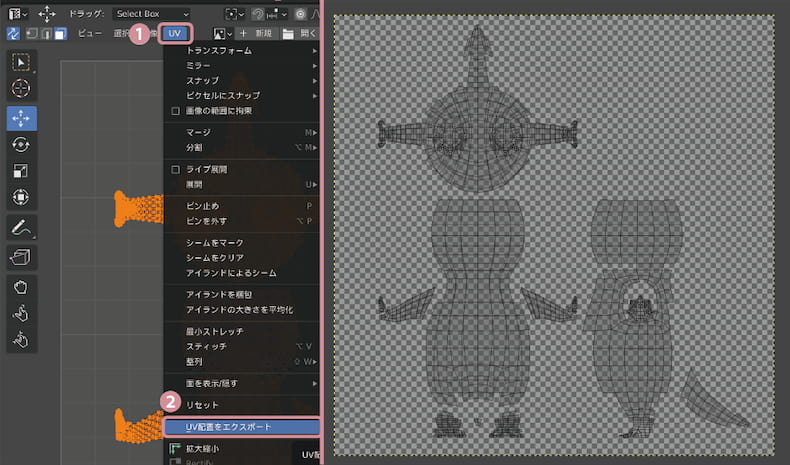790x465 pixels.
Task: Toggle UV sync selection button
Action: (x=13, y=34)
